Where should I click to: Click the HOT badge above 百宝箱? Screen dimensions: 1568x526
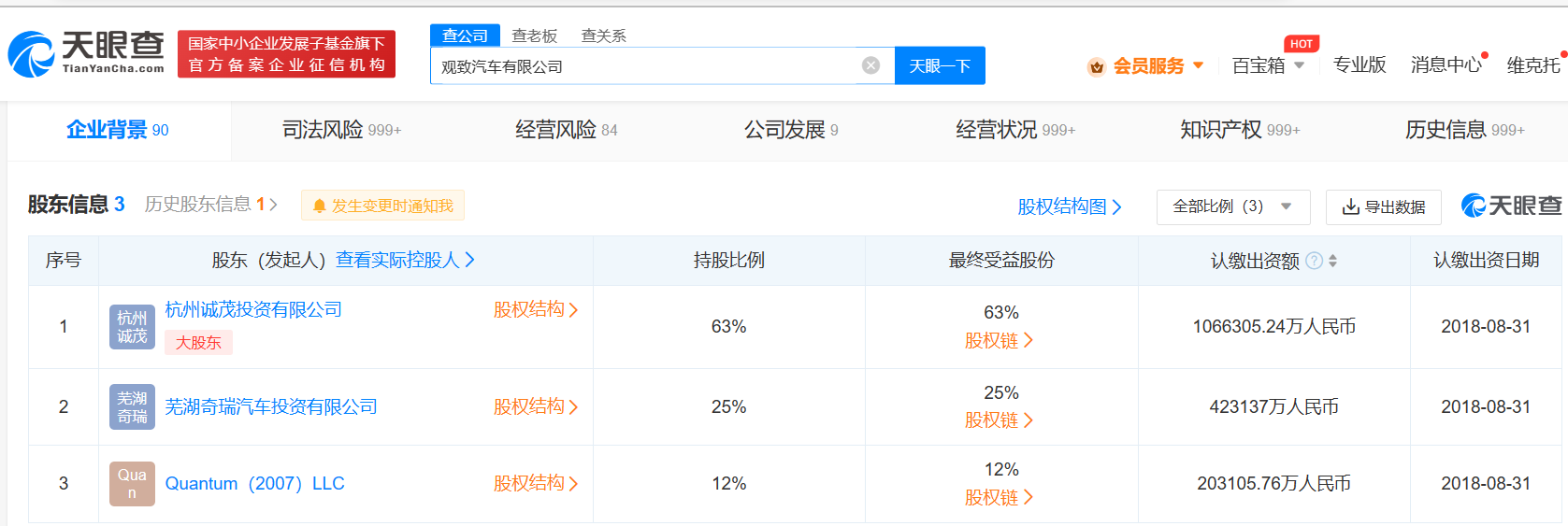point(1301,44)
